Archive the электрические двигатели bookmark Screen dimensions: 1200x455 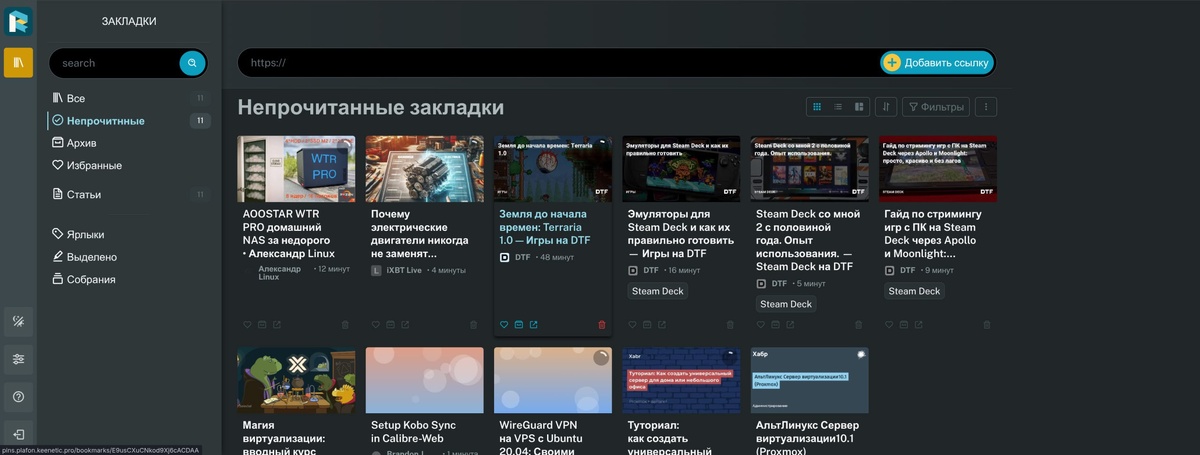(391, 325)
